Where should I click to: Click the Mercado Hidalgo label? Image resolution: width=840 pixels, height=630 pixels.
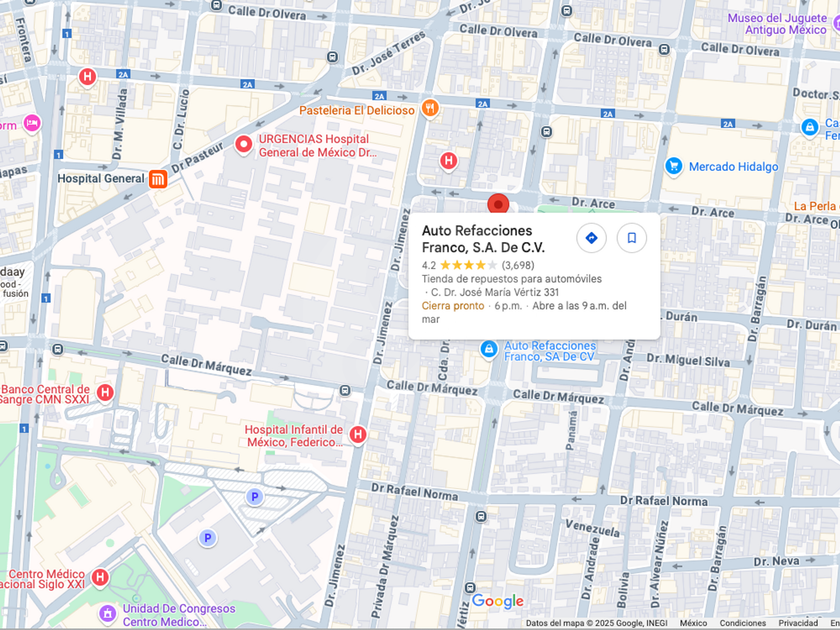click(733, 167)
